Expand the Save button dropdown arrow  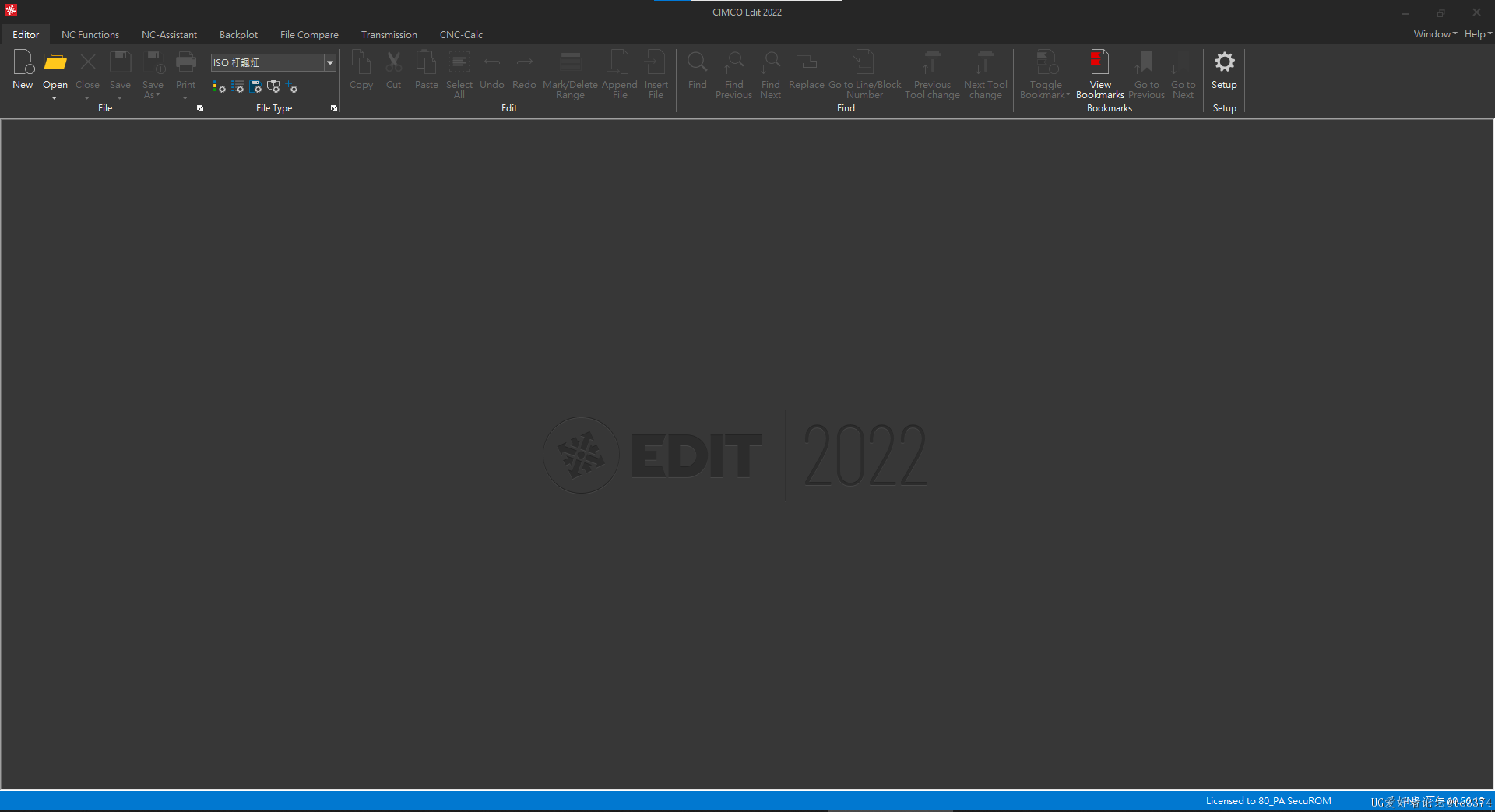tap(120, 98)
